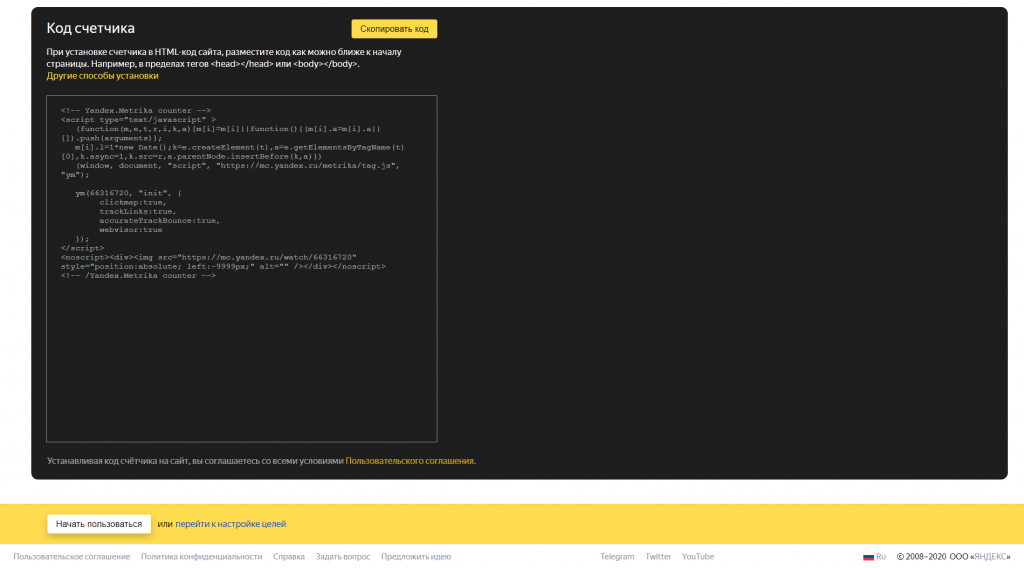Click the "ЯНДЕКС" copyright link
The height and width of the screenshot is (568, 1024).
tap(990, 556)
